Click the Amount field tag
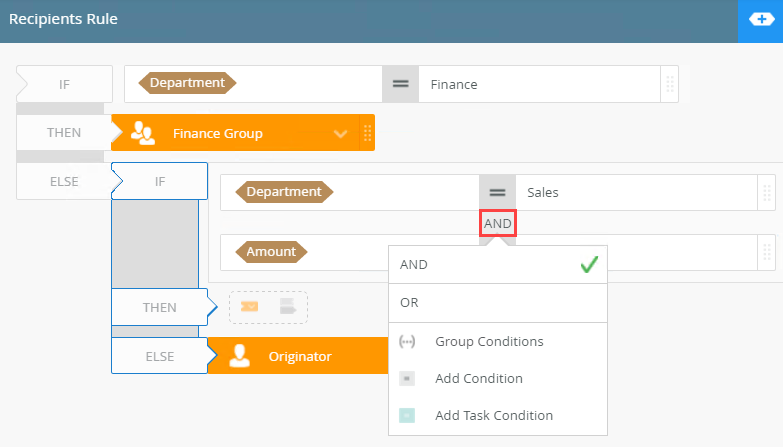This screenshot has width=783, height=447. 271,252
